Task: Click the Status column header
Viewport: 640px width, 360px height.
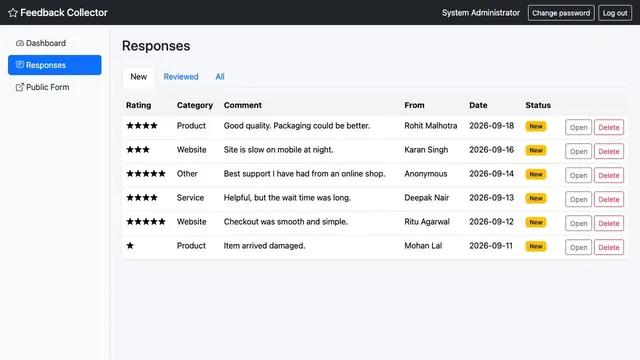Action: pyautogui.click(x=538, y=105)
